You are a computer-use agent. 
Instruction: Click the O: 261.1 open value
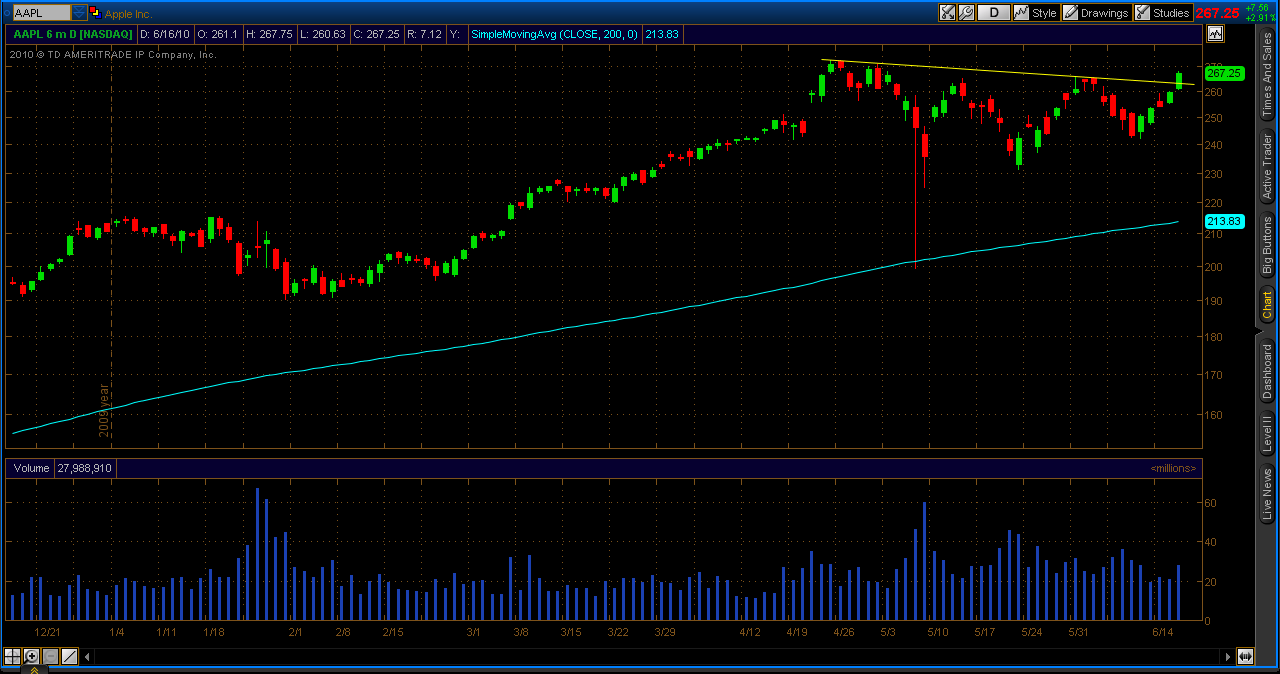point(219,33)
